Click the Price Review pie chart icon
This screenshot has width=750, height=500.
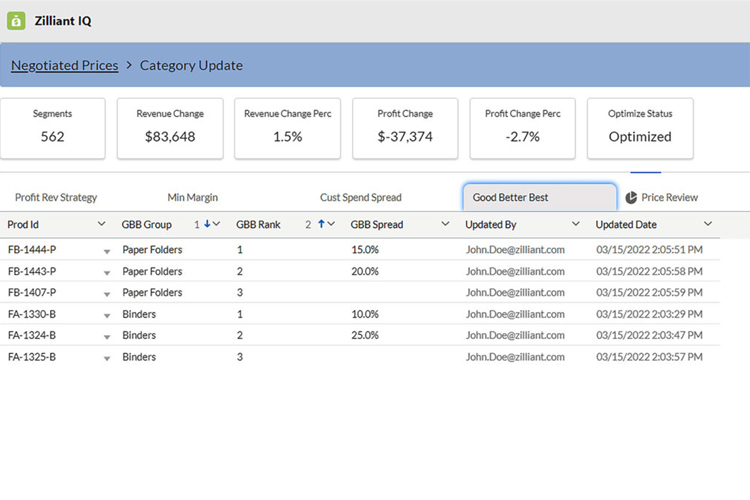(632, 198)
